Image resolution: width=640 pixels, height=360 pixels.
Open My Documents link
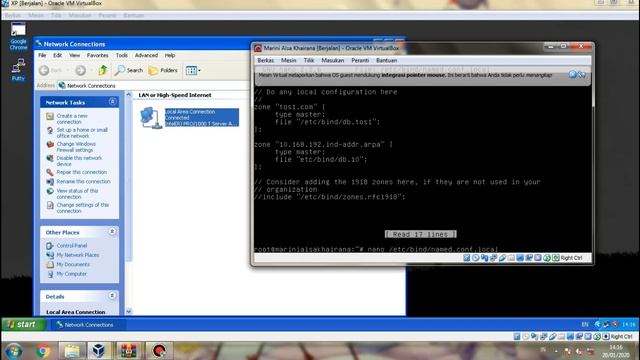point(73,264)
